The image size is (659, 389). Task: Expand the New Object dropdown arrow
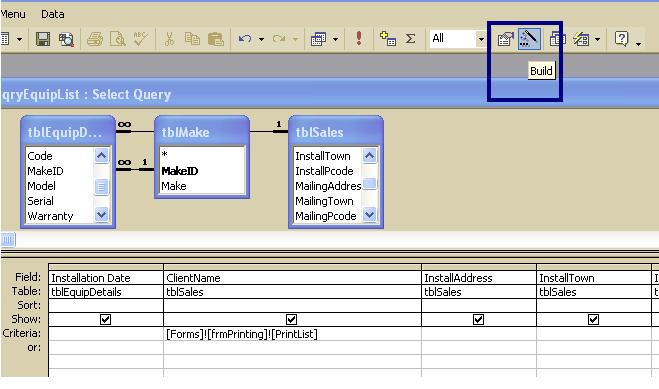pyautogui.click(x=597, y=39)
